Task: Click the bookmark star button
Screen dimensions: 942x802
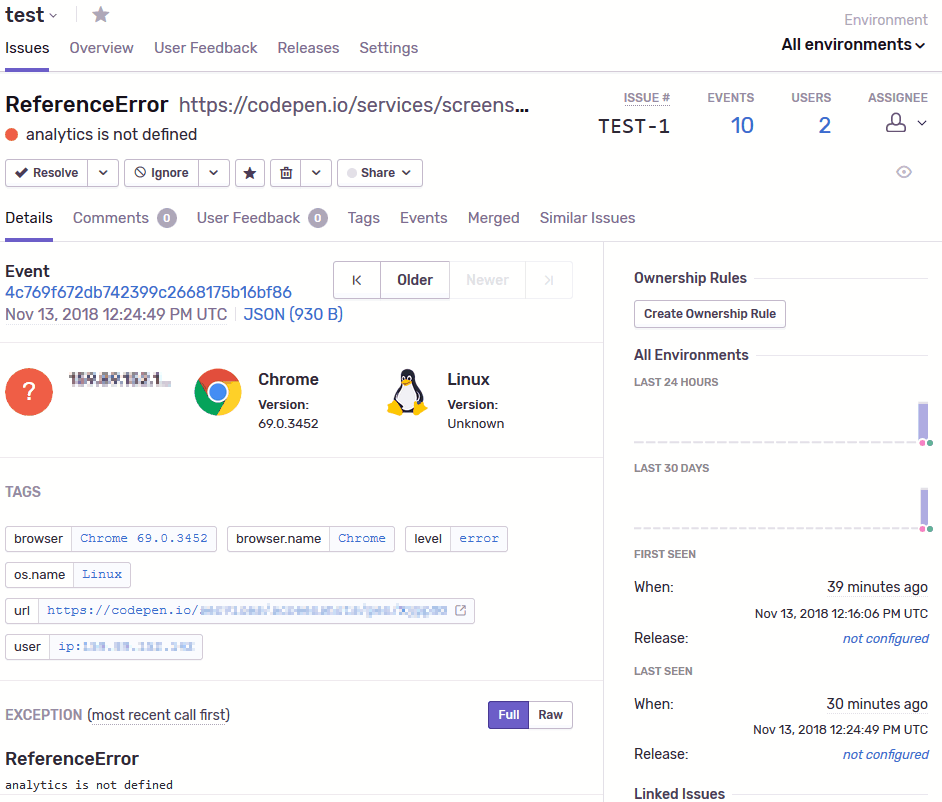Action: coord(250,173)
